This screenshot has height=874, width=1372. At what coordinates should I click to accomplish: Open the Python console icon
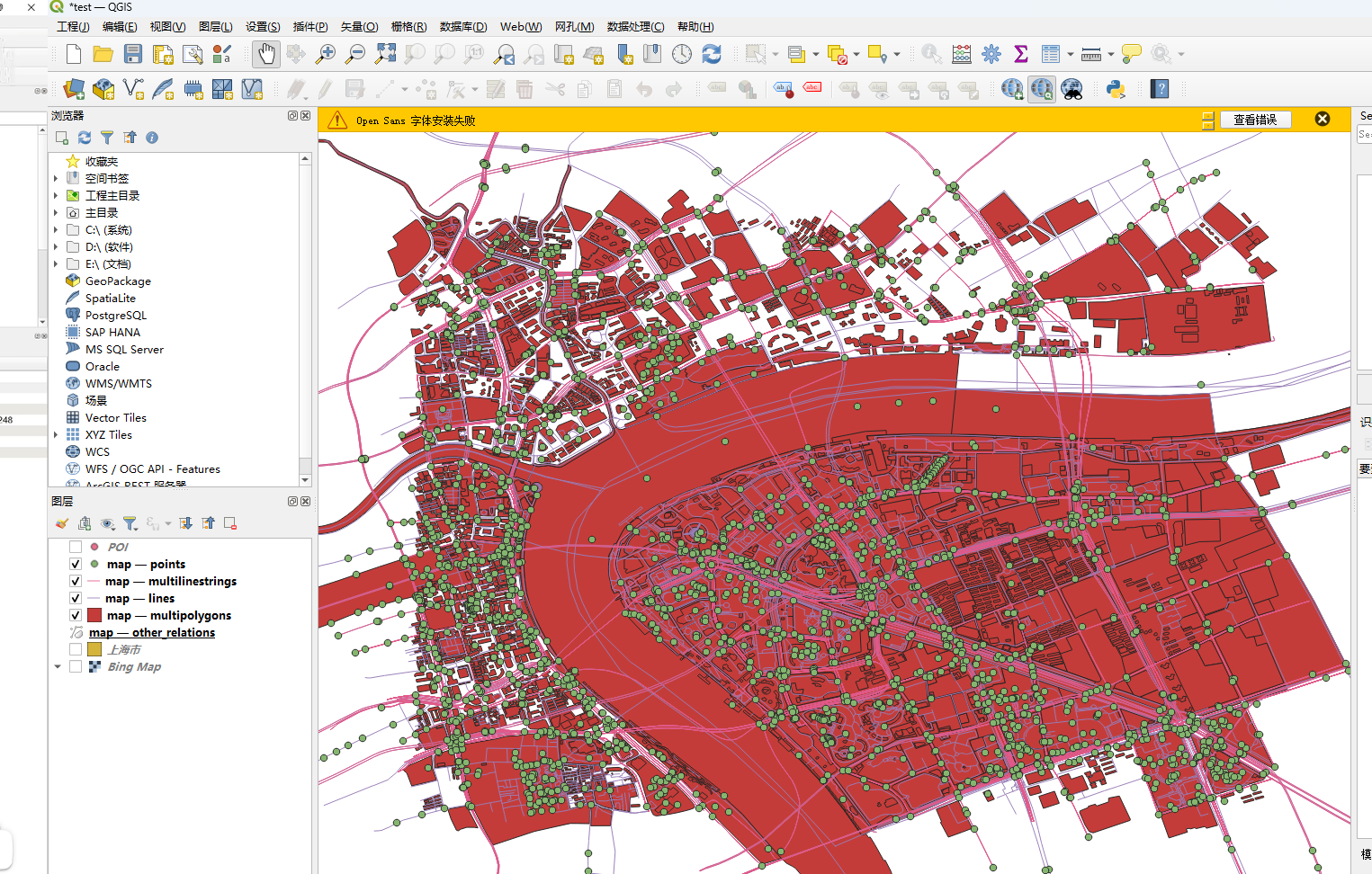click(x=1116, y=89)
